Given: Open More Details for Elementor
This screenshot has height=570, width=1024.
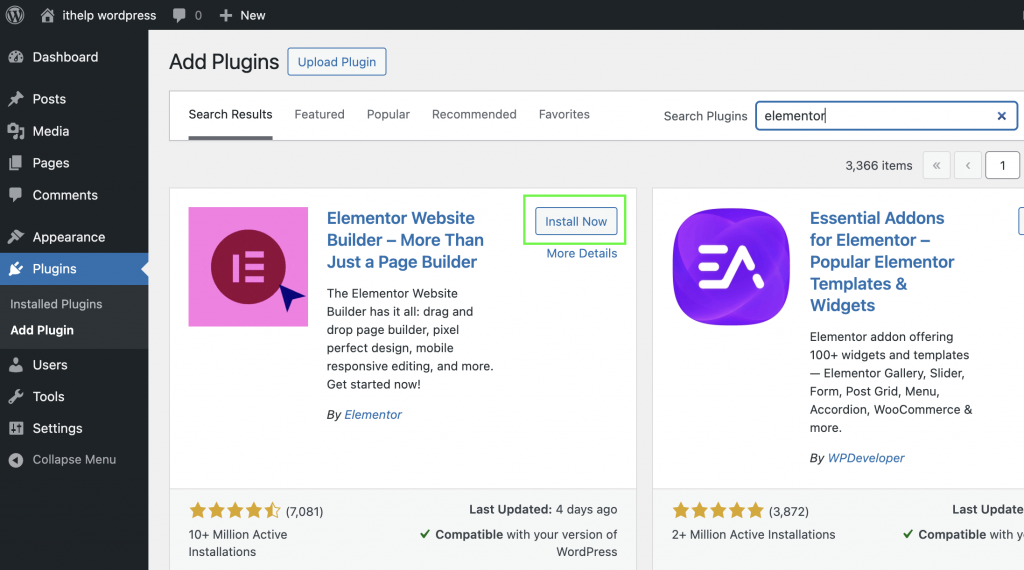Looking at the screenshot, I should pos(582,253).
